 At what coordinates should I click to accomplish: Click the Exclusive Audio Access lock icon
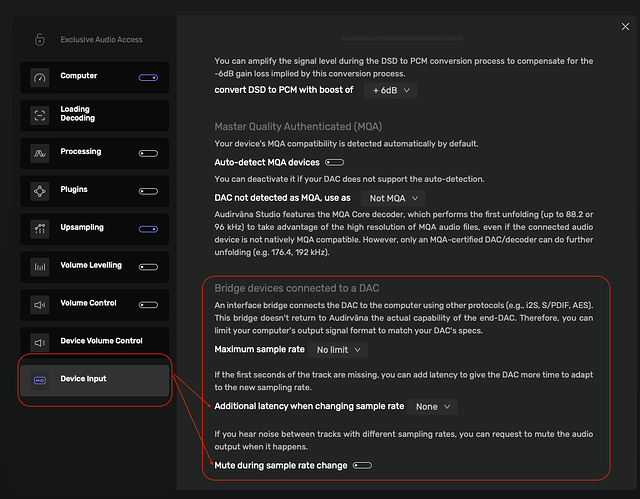[40, 40]
